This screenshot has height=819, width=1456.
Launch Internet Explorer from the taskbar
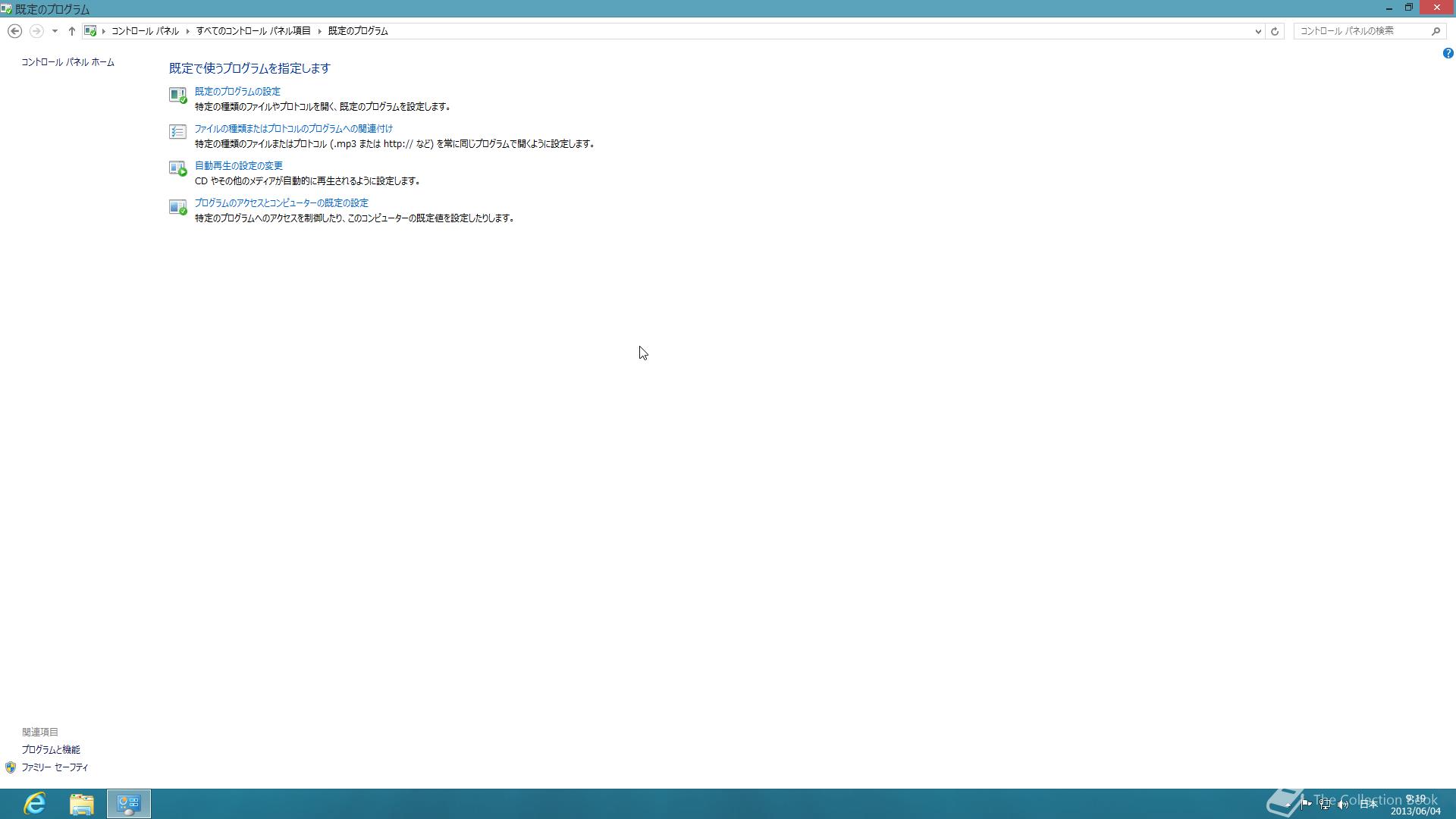[x=35, y=804]
